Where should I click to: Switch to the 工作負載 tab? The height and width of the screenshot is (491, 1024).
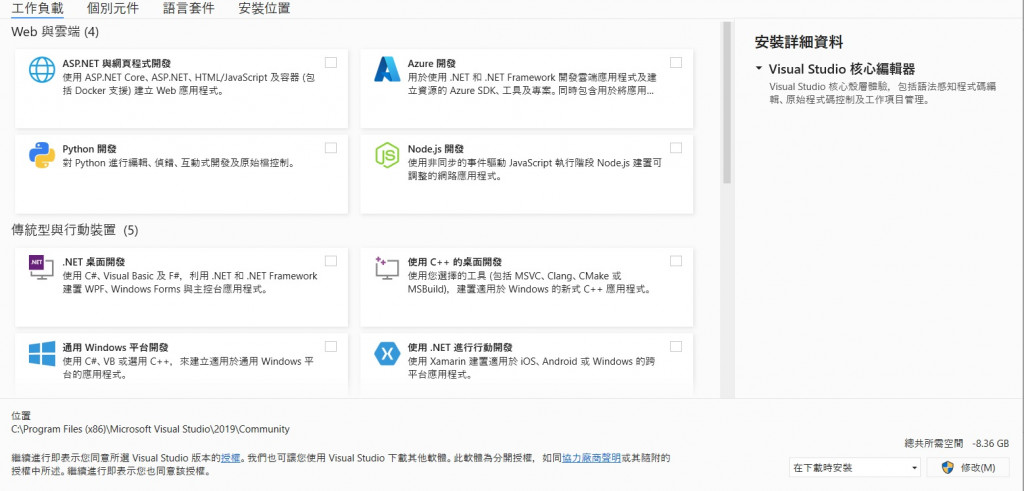(37, 8)
